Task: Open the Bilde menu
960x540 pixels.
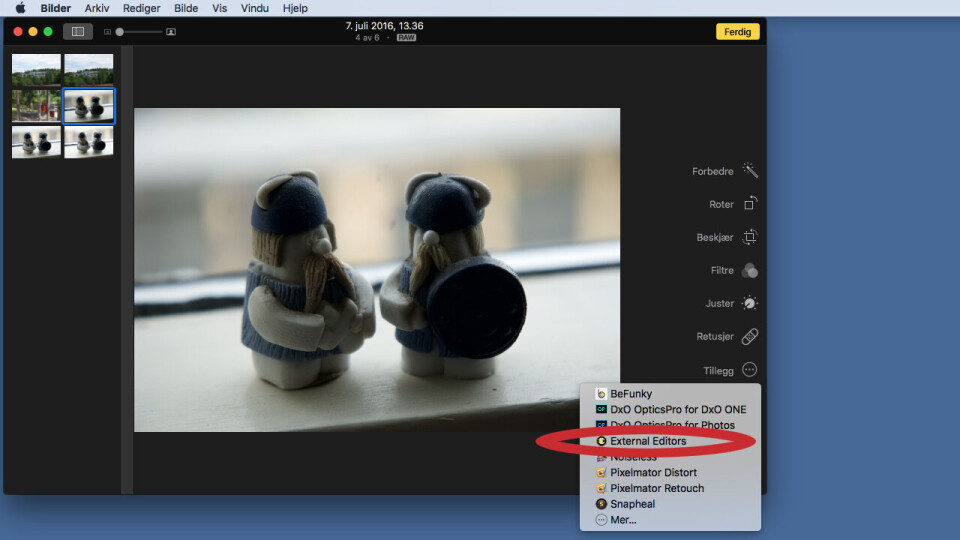Action: pyautogui.click(x=186, y=8)
